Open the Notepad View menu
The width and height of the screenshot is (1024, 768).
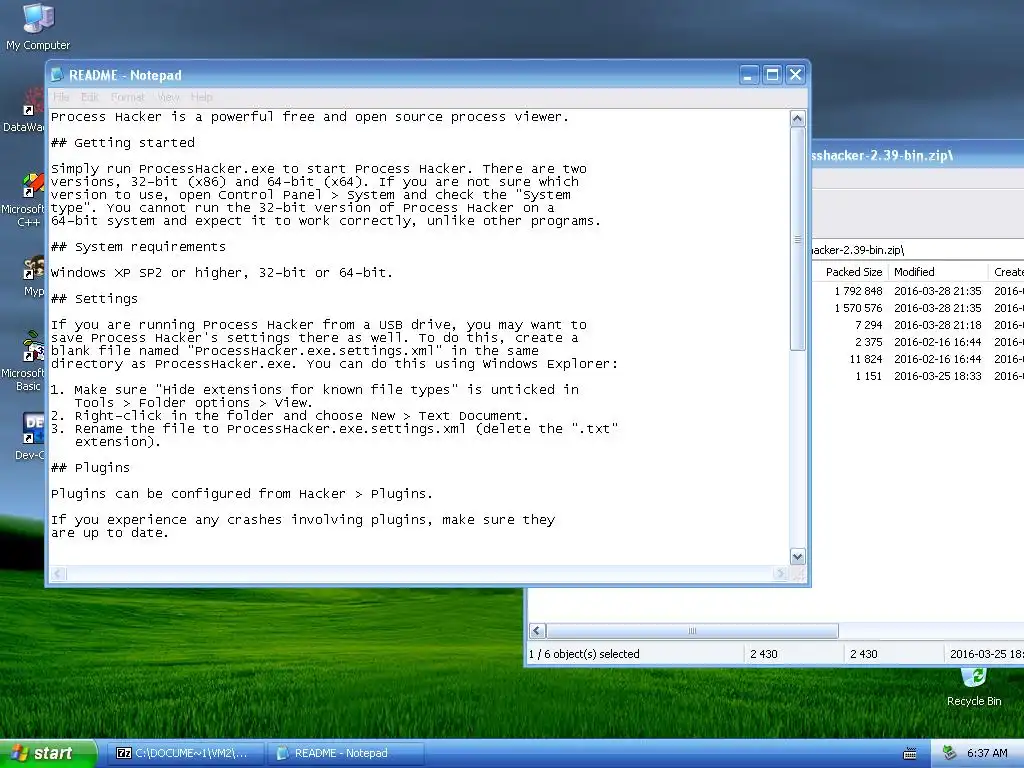tap(168, 97)
